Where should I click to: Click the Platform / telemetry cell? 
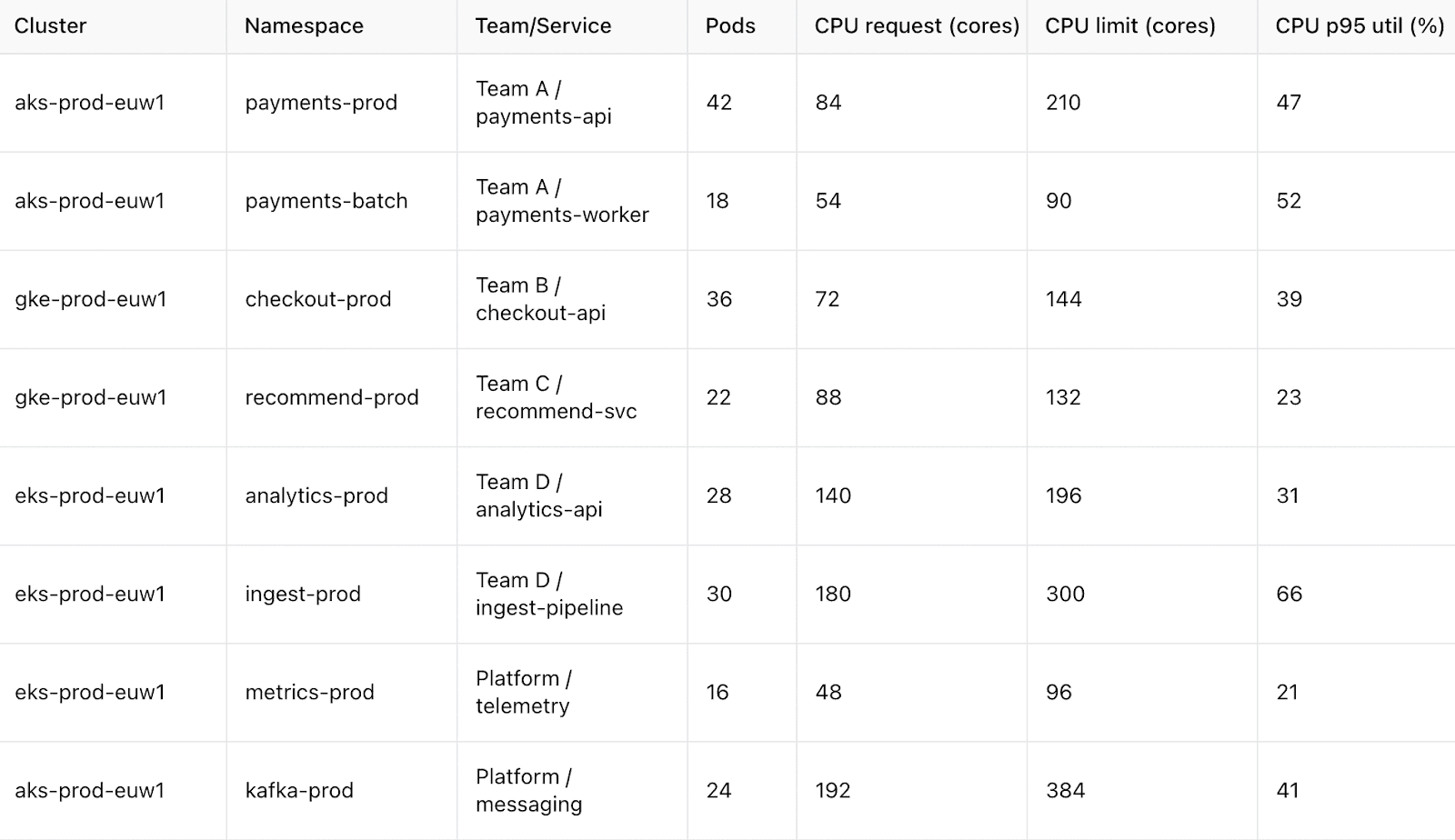tap(523, 692)
